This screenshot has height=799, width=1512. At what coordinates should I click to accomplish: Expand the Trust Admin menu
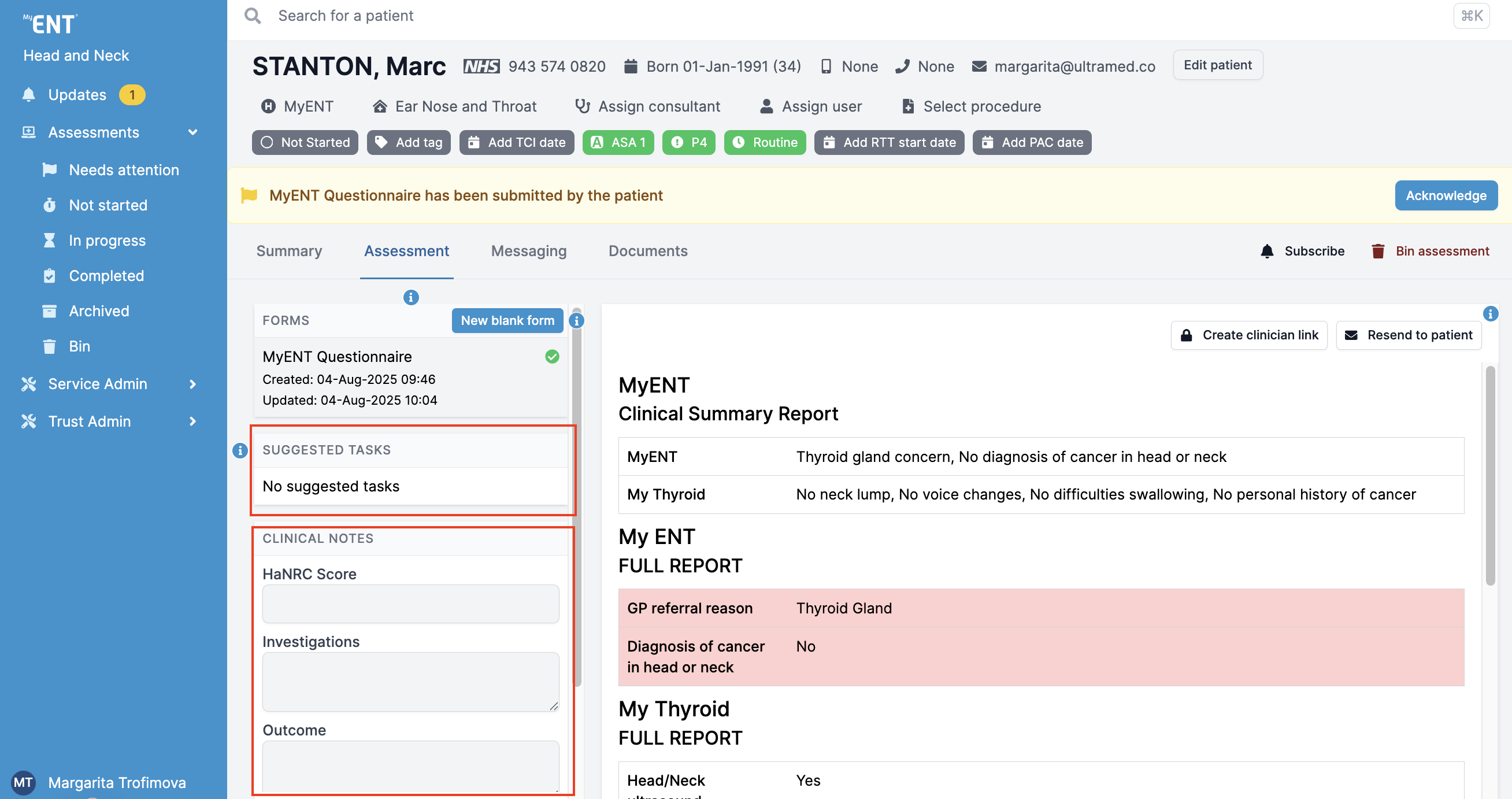click(x=192, y=421)
